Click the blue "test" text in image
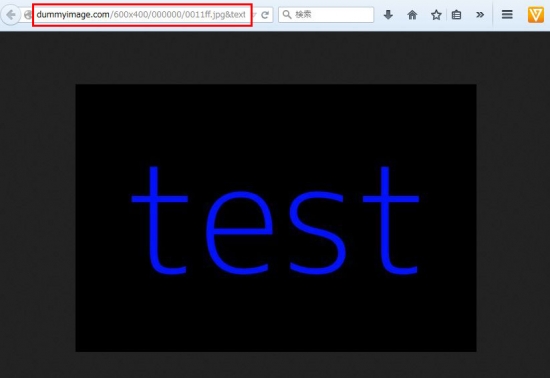The height and width of the screenshot is (378, 550). pyautogui.click(x=275, y=221)
